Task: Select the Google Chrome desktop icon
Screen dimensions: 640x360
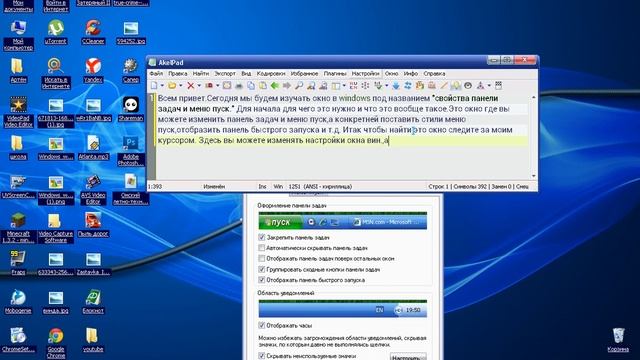Action: [56, 343]
